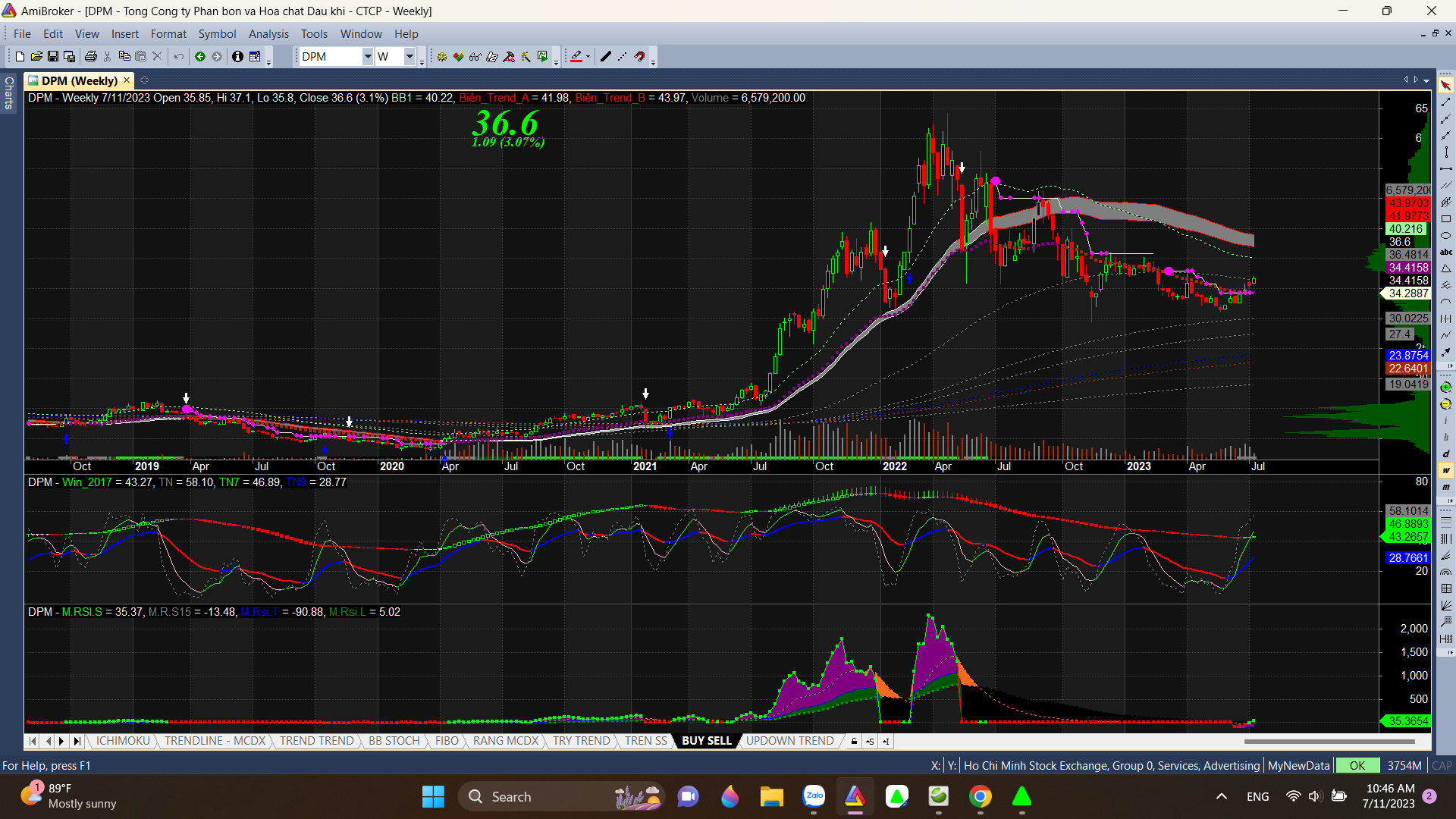This screenshot has height=819, width=1456.
Task: Open the W interval dropdown
Action: click(409, 56)
